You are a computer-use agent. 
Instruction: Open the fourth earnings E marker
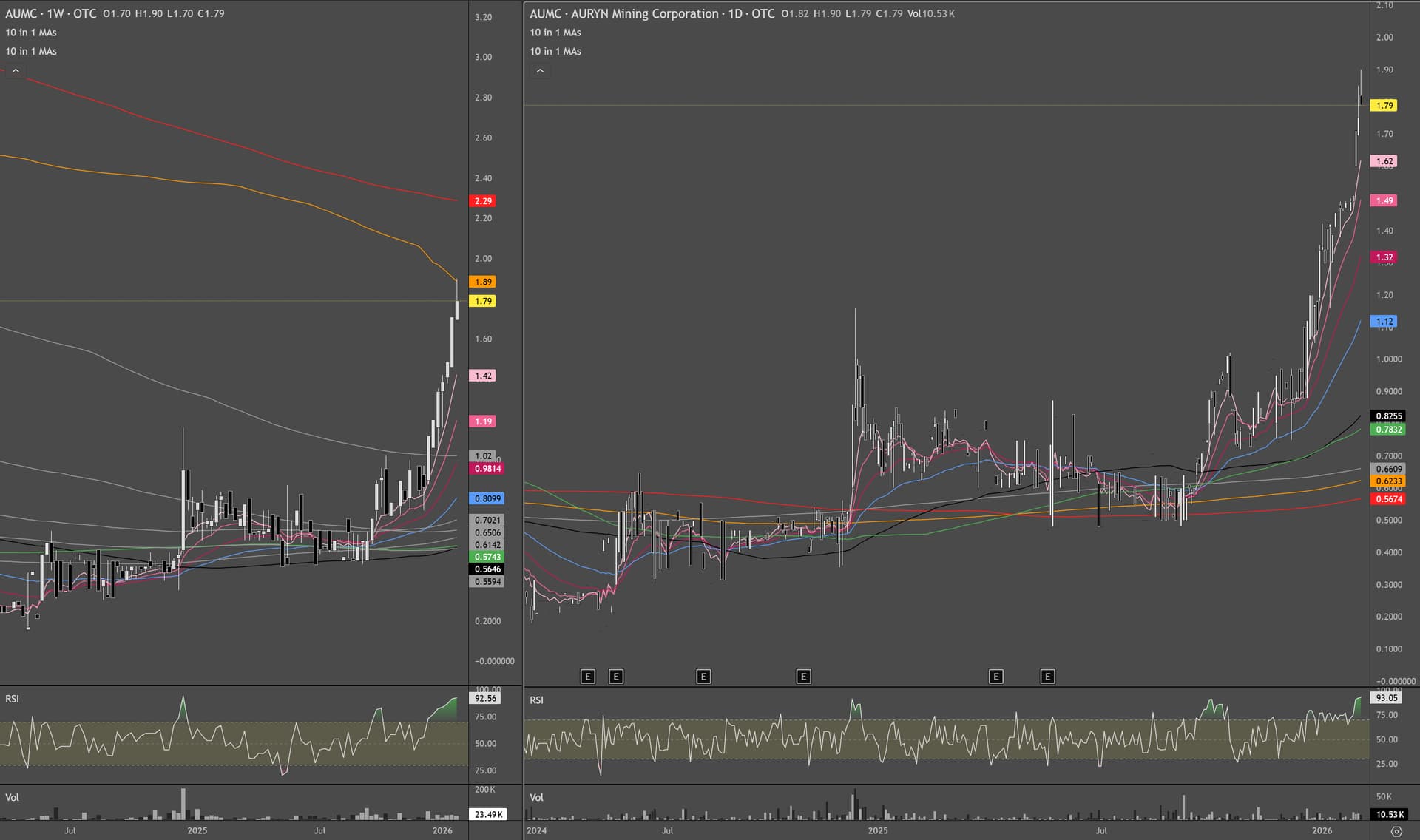(804, 677)
